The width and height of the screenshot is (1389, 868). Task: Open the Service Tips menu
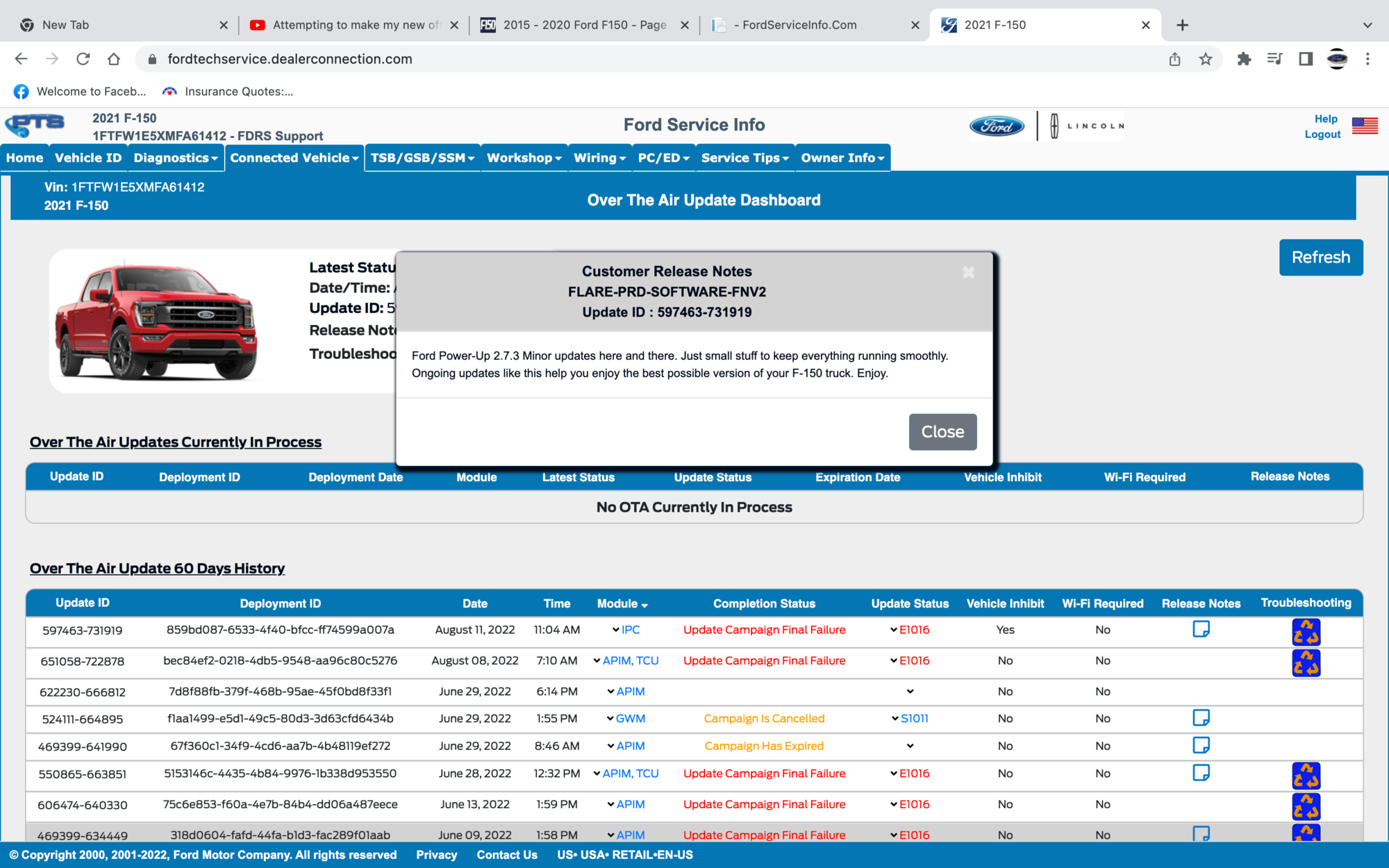click(744, 158)
